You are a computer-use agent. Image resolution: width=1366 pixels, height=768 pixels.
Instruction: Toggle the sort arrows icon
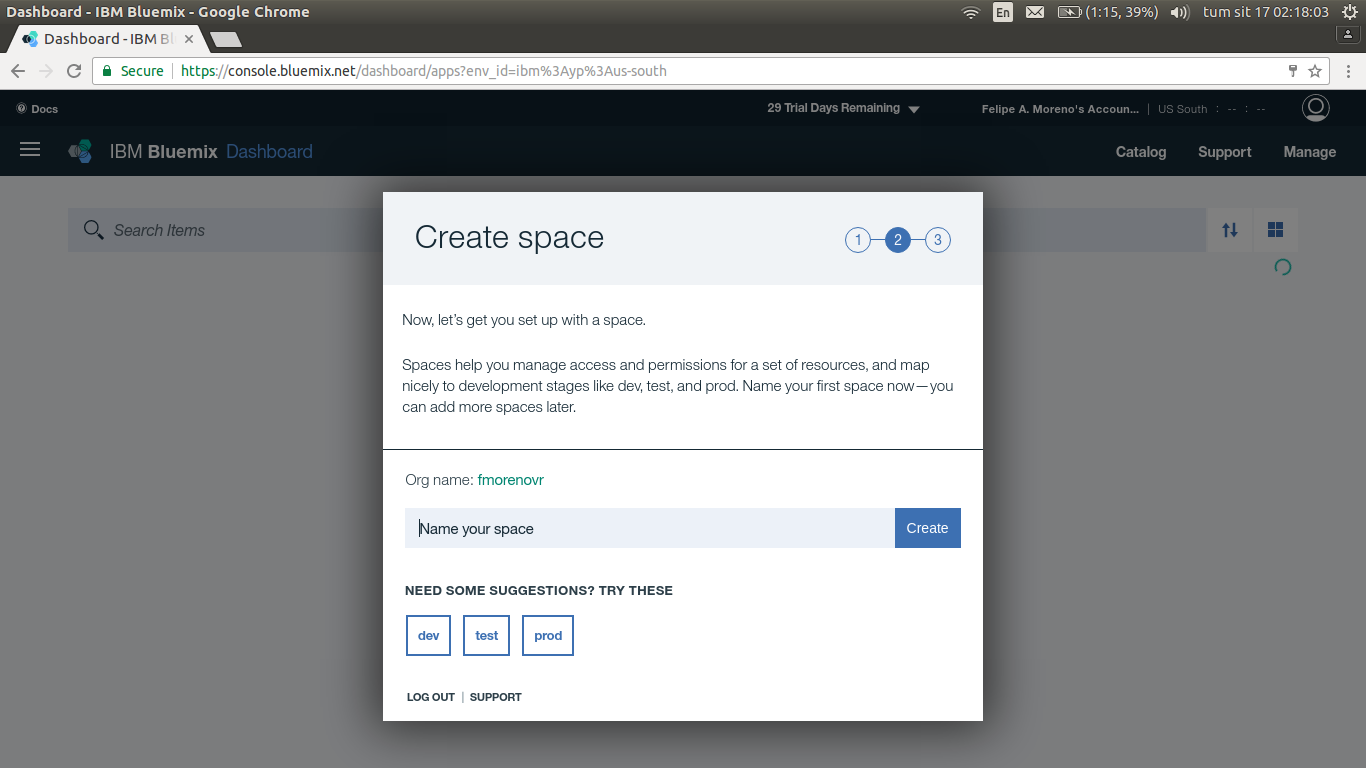1230,230
